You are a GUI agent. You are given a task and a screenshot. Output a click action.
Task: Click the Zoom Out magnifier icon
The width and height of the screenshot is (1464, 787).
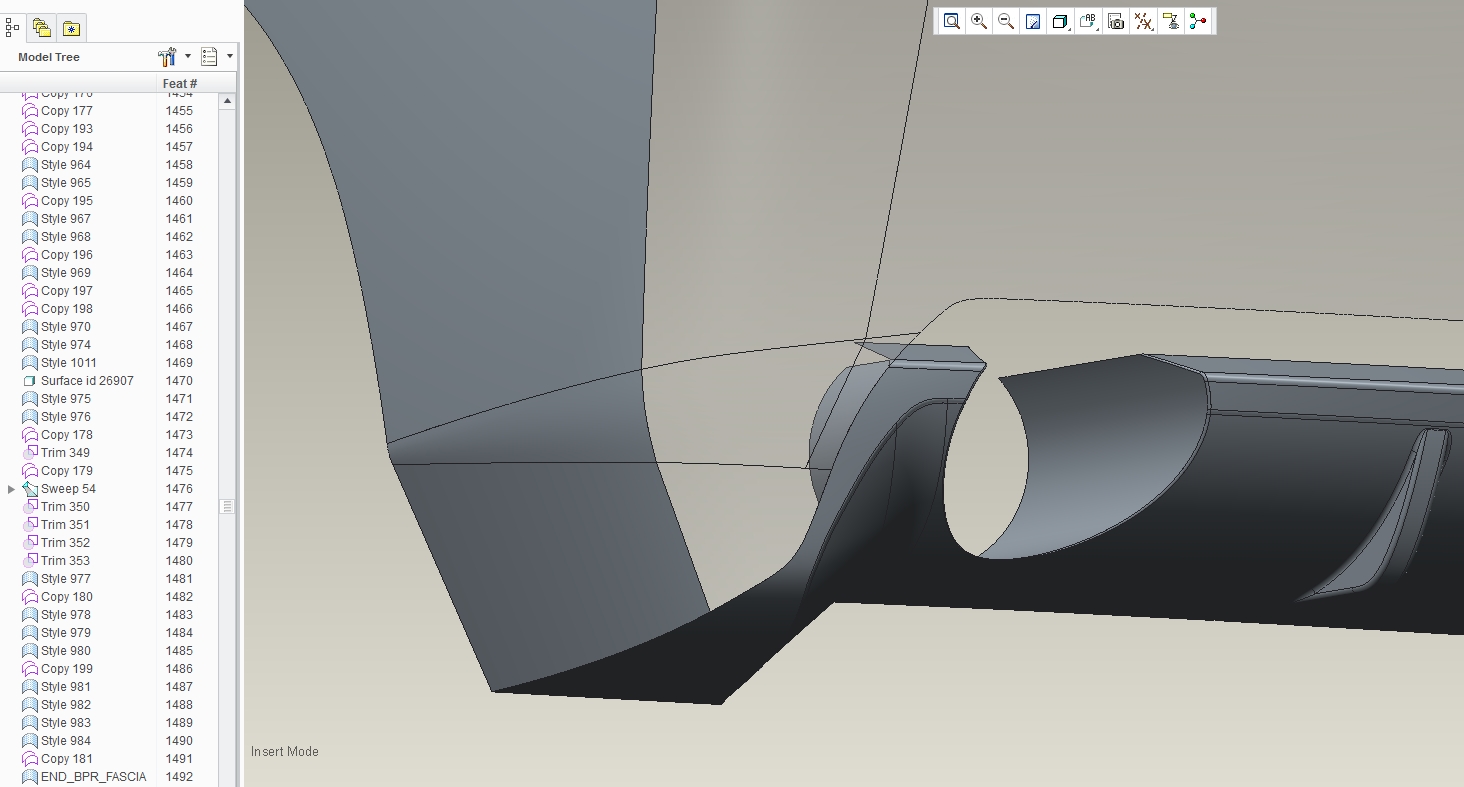[1006, 21]
